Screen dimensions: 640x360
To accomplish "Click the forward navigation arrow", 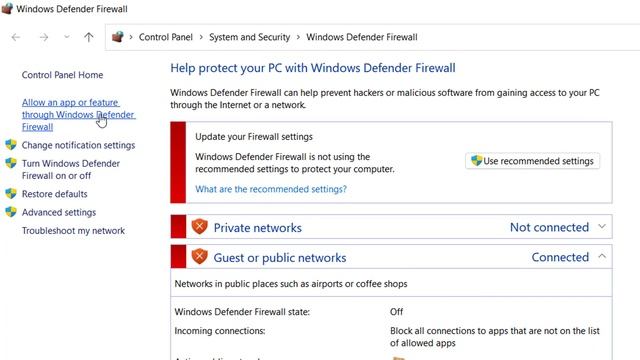I will [x=44, y=38].
